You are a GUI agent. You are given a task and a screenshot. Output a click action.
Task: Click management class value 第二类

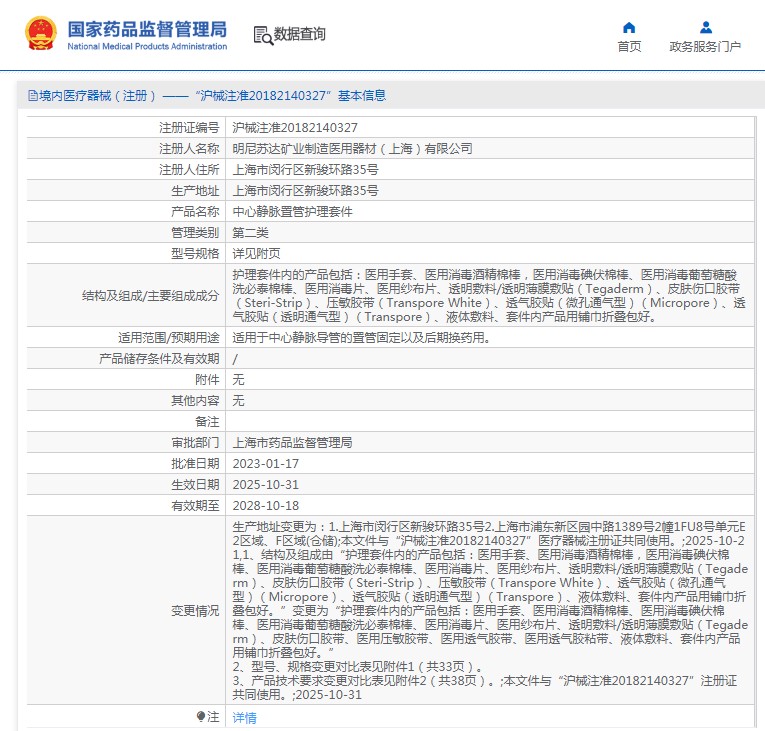[251, 233]
